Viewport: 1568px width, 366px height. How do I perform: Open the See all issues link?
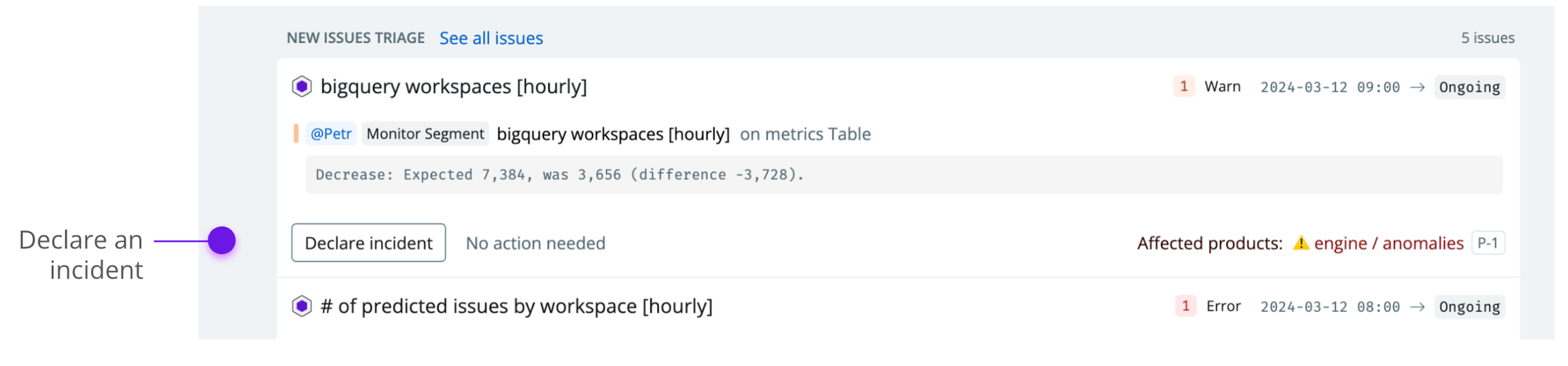click(x=491, y=38)
